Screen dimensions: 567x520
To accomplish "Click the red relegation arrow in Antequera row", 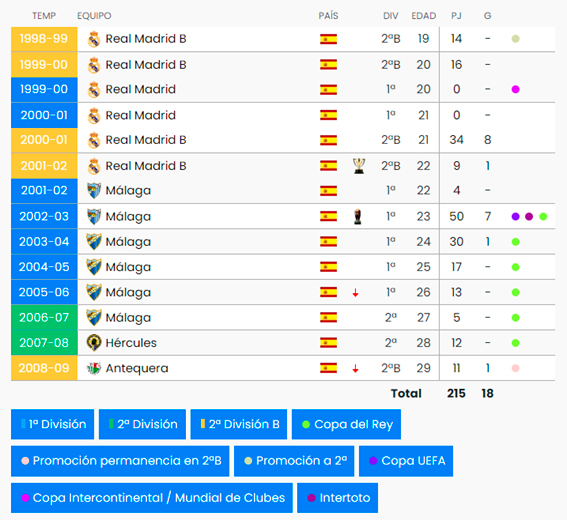I will 355,368.
